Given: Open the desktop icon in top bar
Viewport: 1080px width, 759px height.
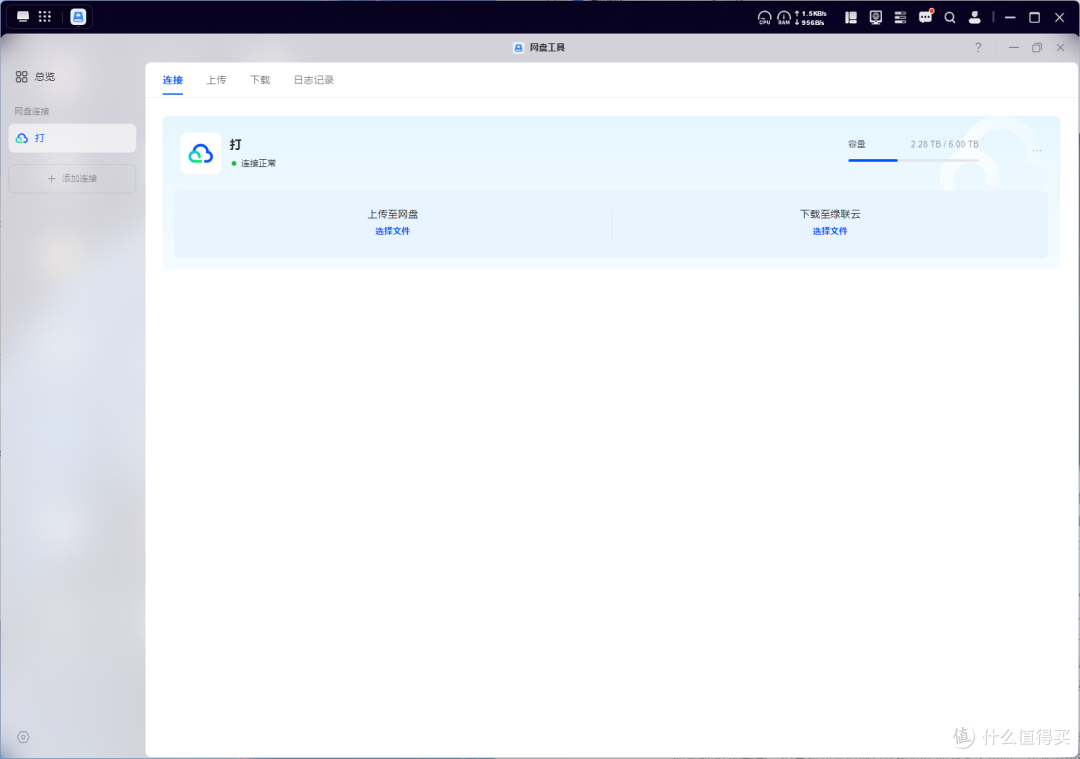Looking at the screenshot, I should 23,17.
